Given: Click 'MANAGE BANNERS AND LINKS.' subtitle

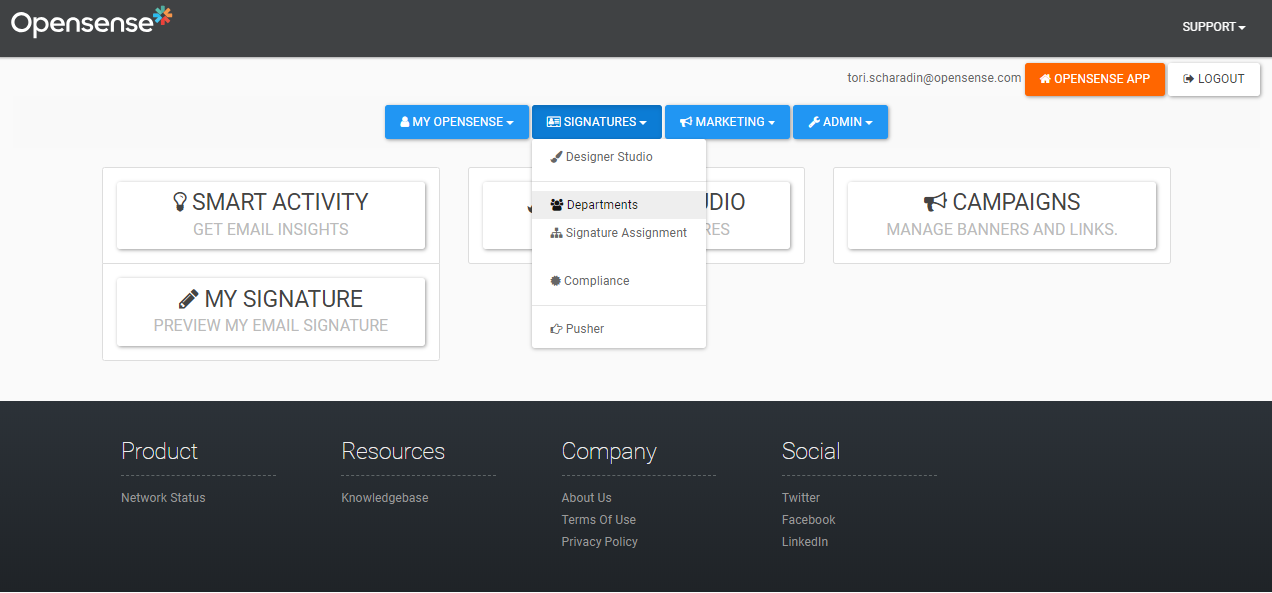Looking at the screenshot, I should pos(1002,229).
